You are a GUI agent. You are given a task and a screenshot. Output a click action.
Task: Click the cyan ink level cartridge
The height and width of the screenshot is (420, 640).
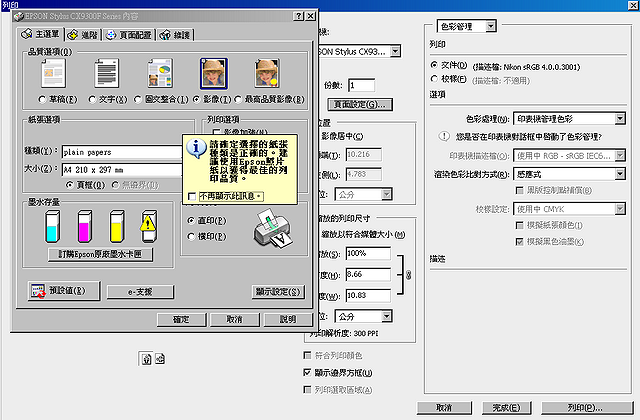(x=53, y=227)
